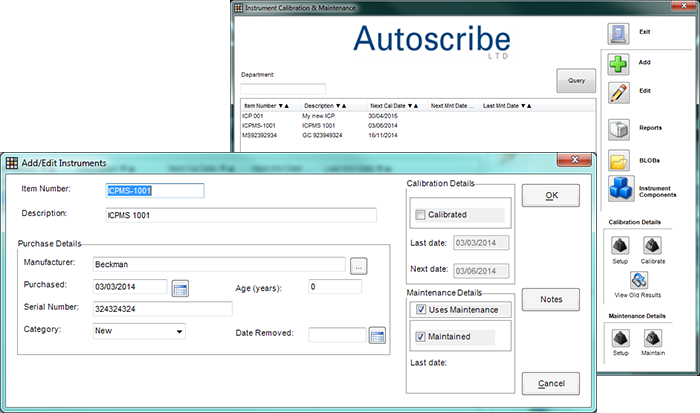This screenshot has height=413, width=700.
Task: Click the pencil Edit icon
Action: [619, 93]
